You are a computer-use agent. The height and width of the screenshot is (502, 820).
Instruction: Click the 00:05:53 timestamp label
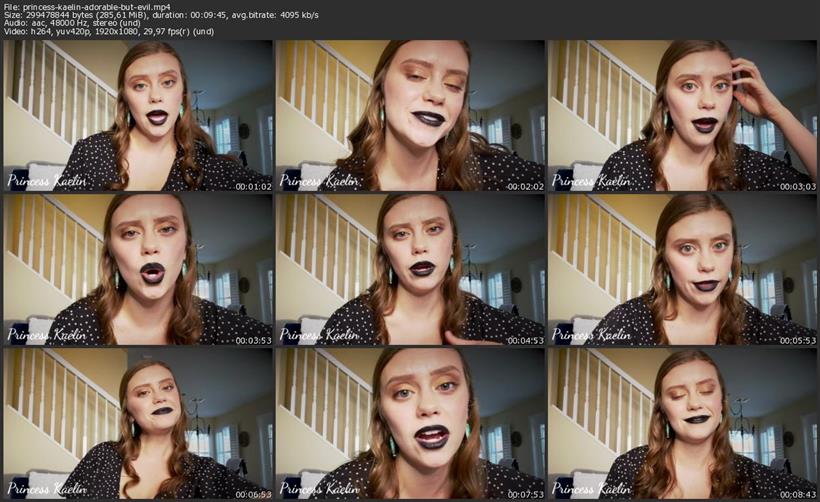796,340
